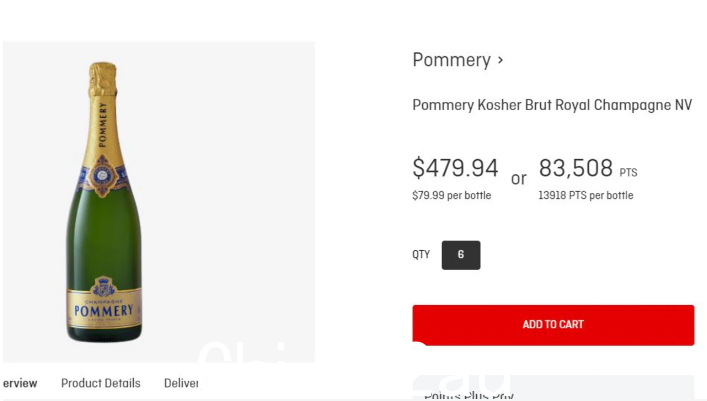Switch to the Delivery tab
This screenshot has width=707, height=401.
click(181, 383)
